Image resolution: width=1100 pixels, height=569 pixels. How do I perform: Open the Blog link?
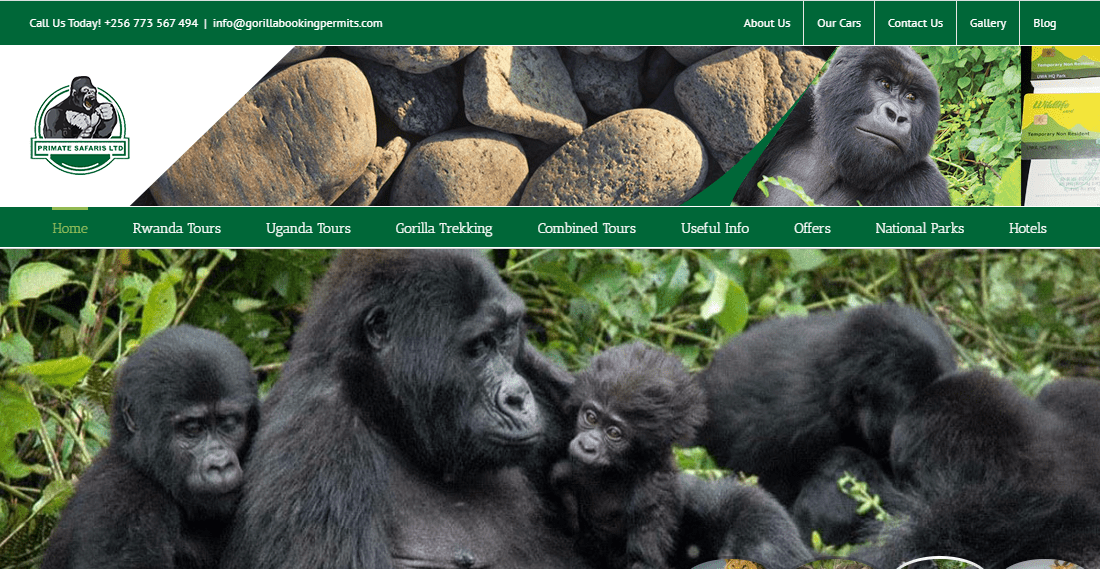pos(1044,23)
